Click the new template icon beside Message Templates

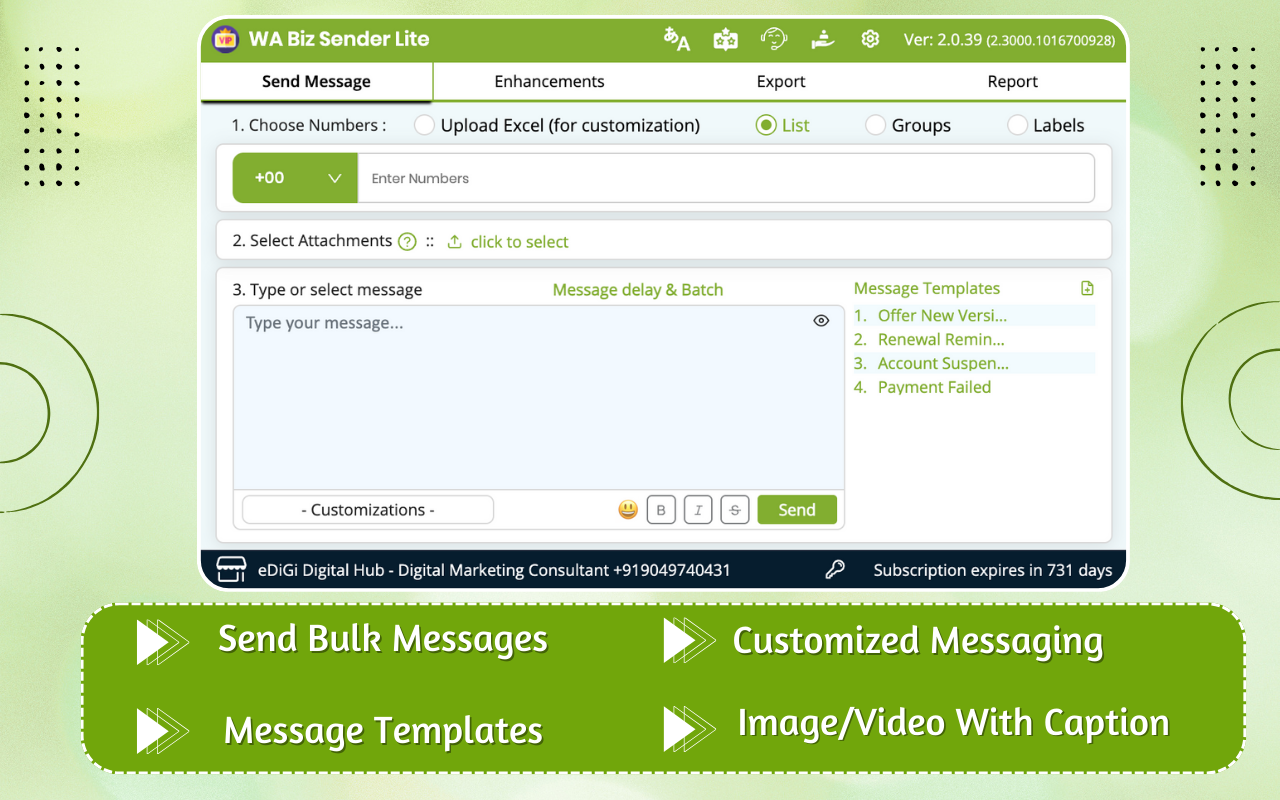1087,287
